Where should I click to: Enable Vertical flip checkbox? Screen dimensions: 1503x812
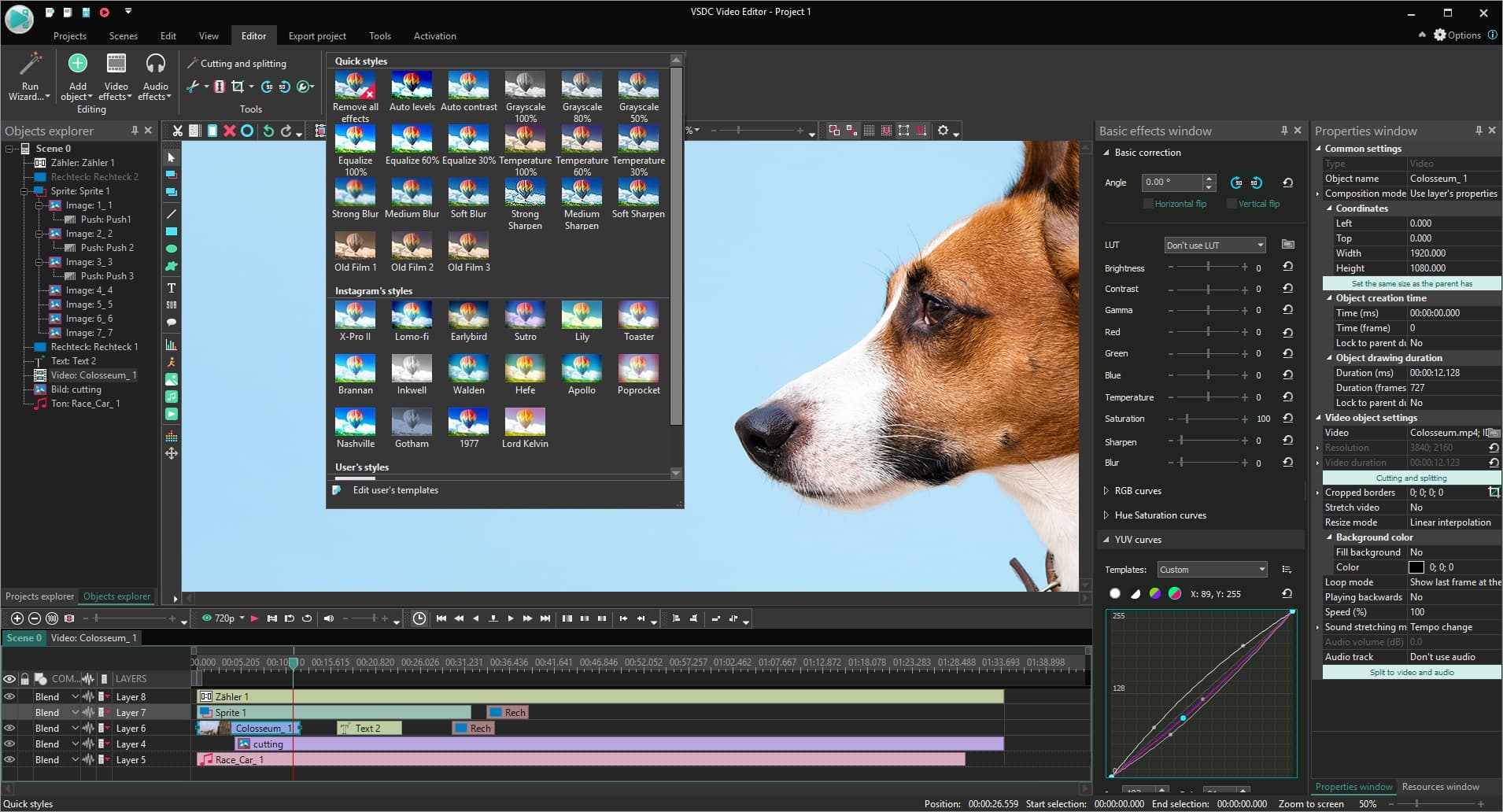click(1232, 204)
